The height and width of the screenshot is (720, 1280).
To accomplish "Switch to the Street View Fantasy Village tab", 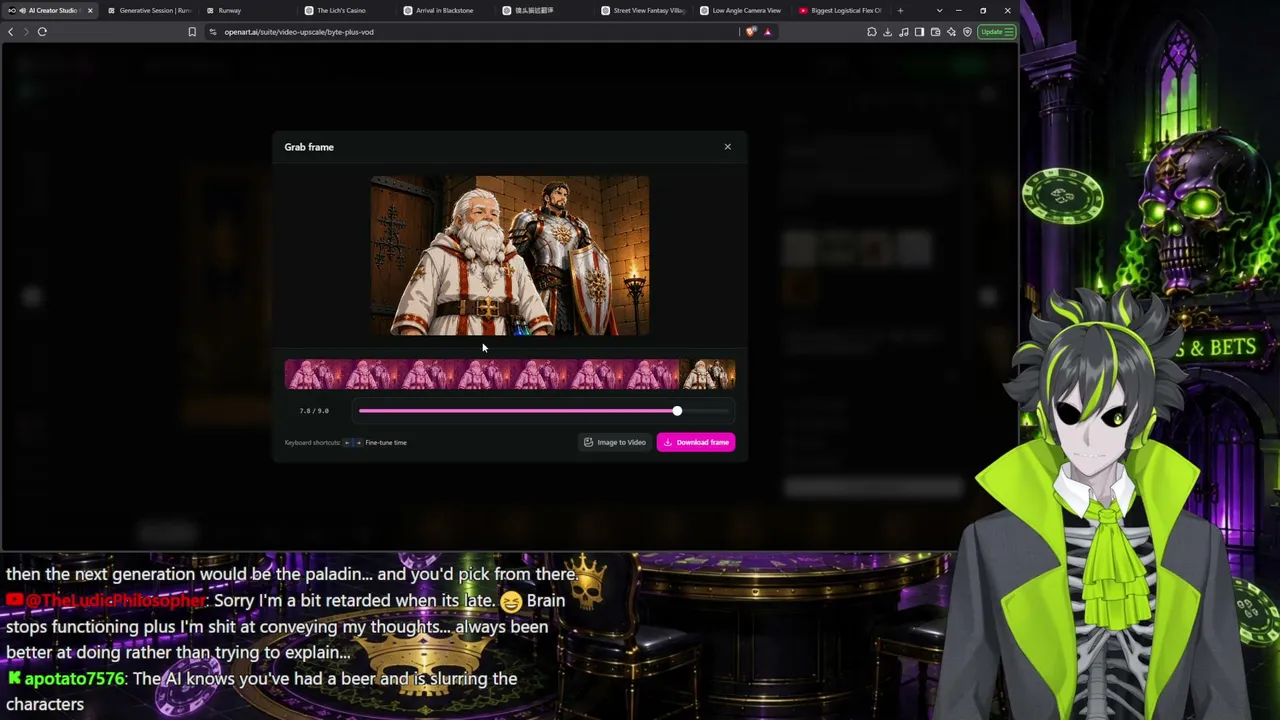I will click(x=645, y=10).
